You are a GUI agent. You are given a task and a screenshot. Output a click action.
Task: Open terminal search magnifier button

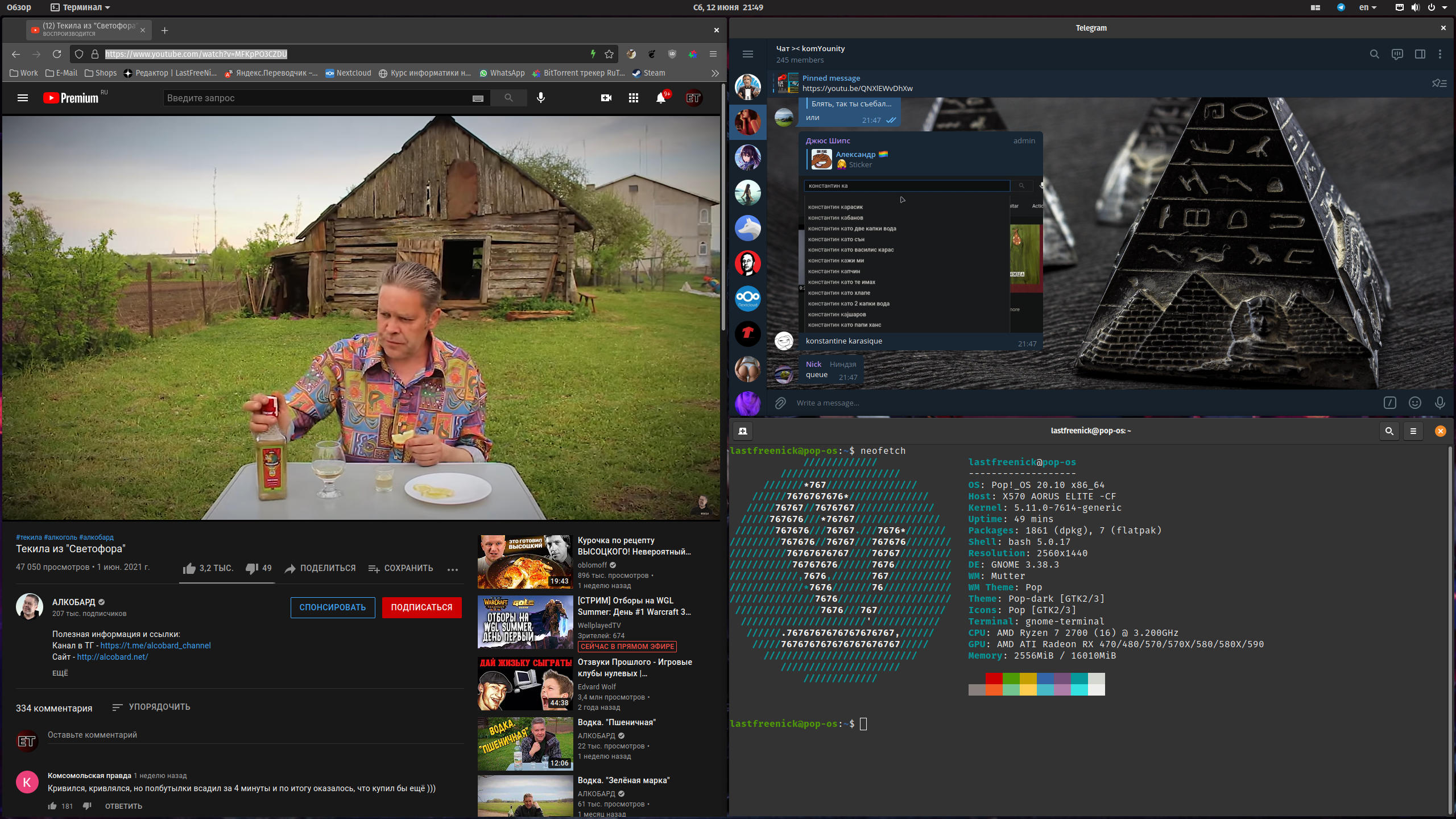1389,431
